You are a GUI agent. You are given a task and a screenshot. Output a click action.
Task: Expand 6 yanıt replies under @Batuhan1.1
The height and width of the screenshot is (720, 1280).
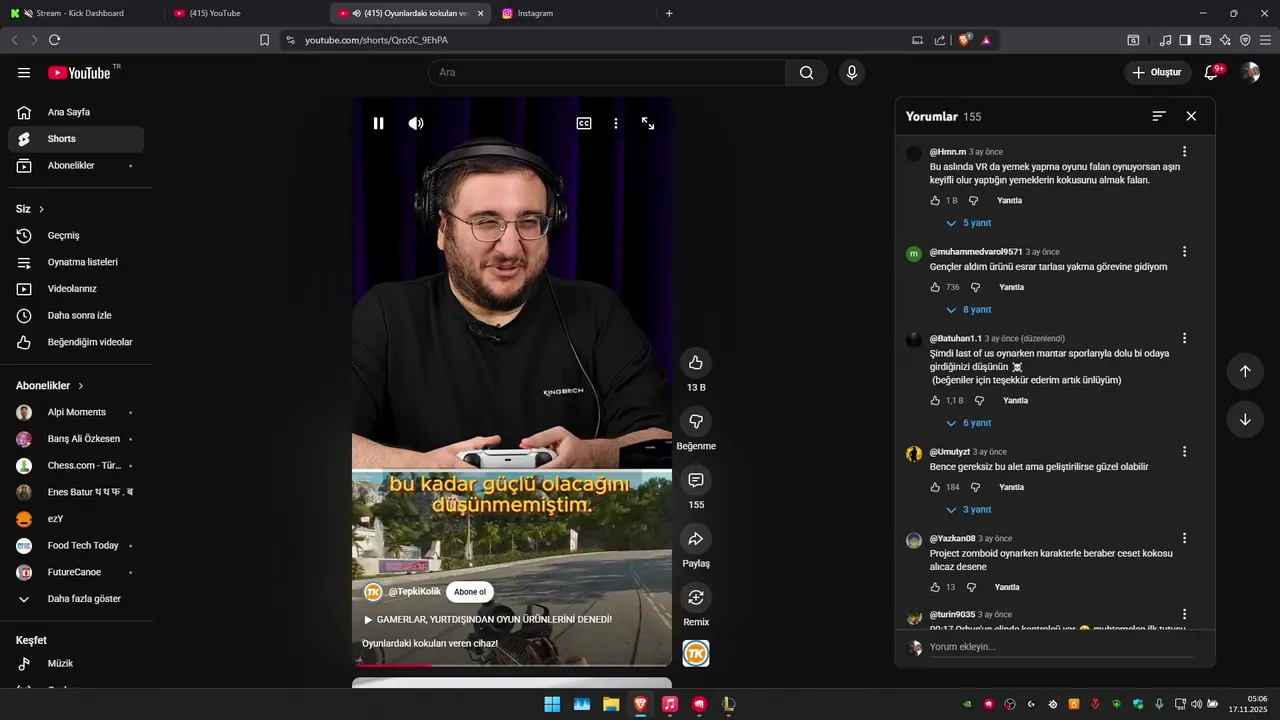(969, 423)
